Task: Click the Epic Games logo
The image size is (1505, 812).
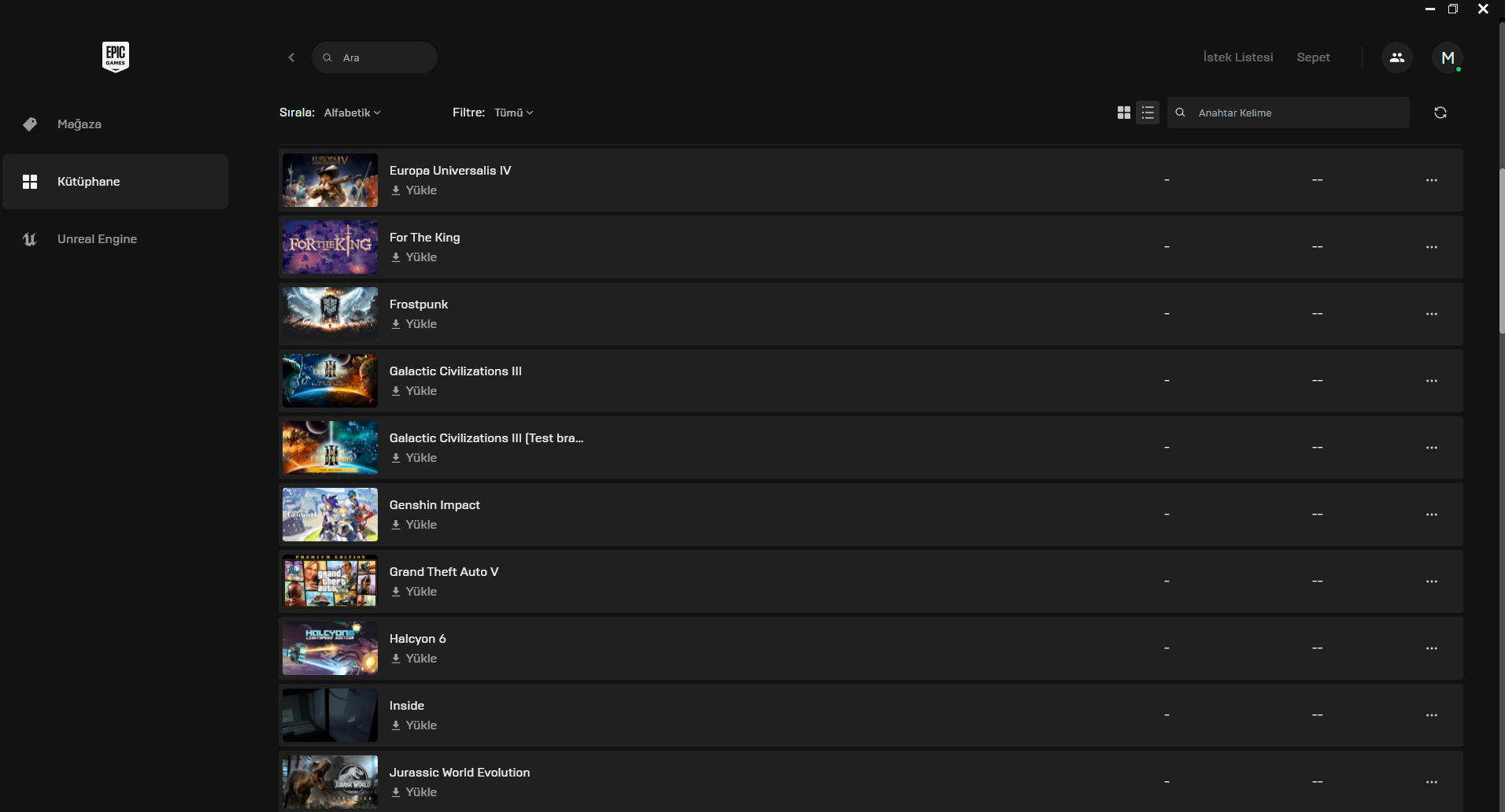Action: [116, 57]
